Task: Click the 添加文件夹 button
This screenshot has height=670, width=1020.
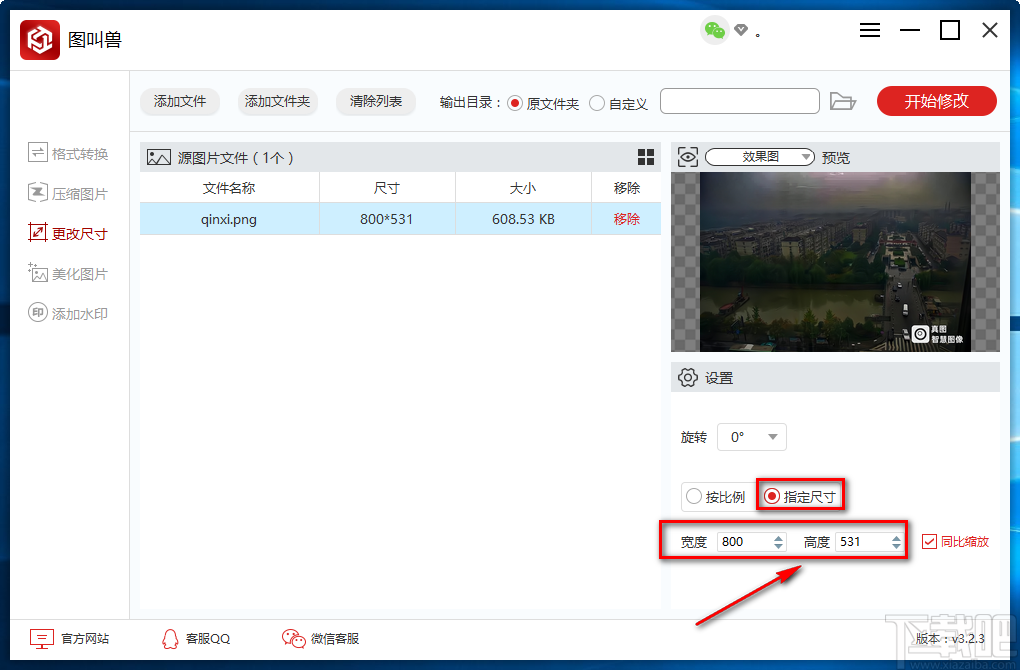Action: [x=278, y=101]
